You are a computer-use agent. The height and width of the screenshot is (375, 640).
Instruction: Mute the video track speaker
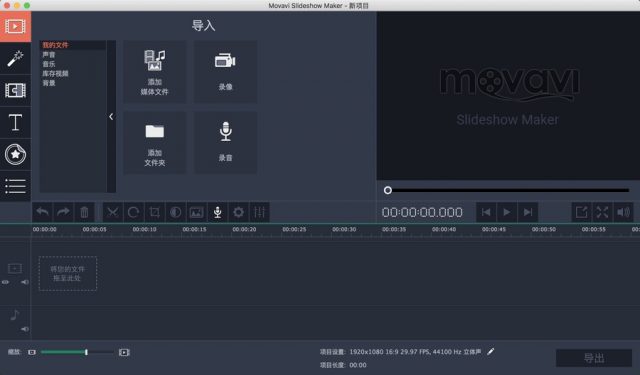click(x=25, y=282)
